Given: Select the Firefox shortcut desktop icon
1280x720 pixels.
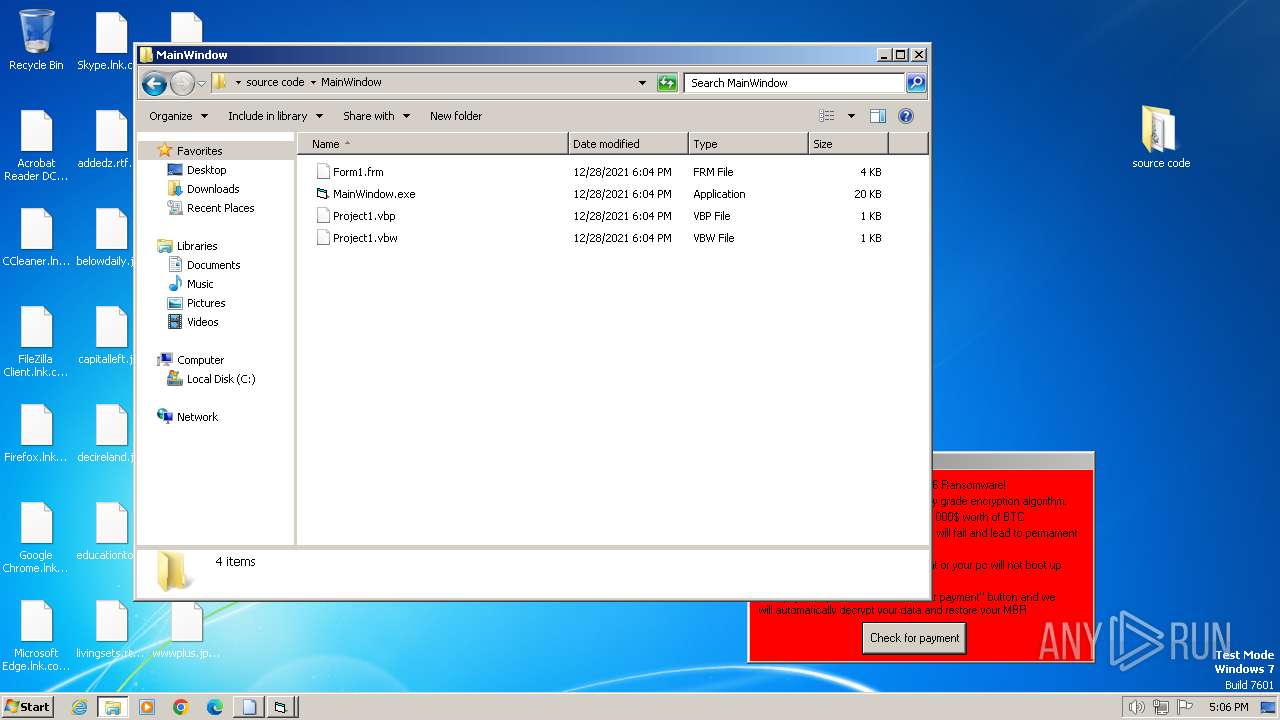Looking at the screenshot, I should (36, 435).
